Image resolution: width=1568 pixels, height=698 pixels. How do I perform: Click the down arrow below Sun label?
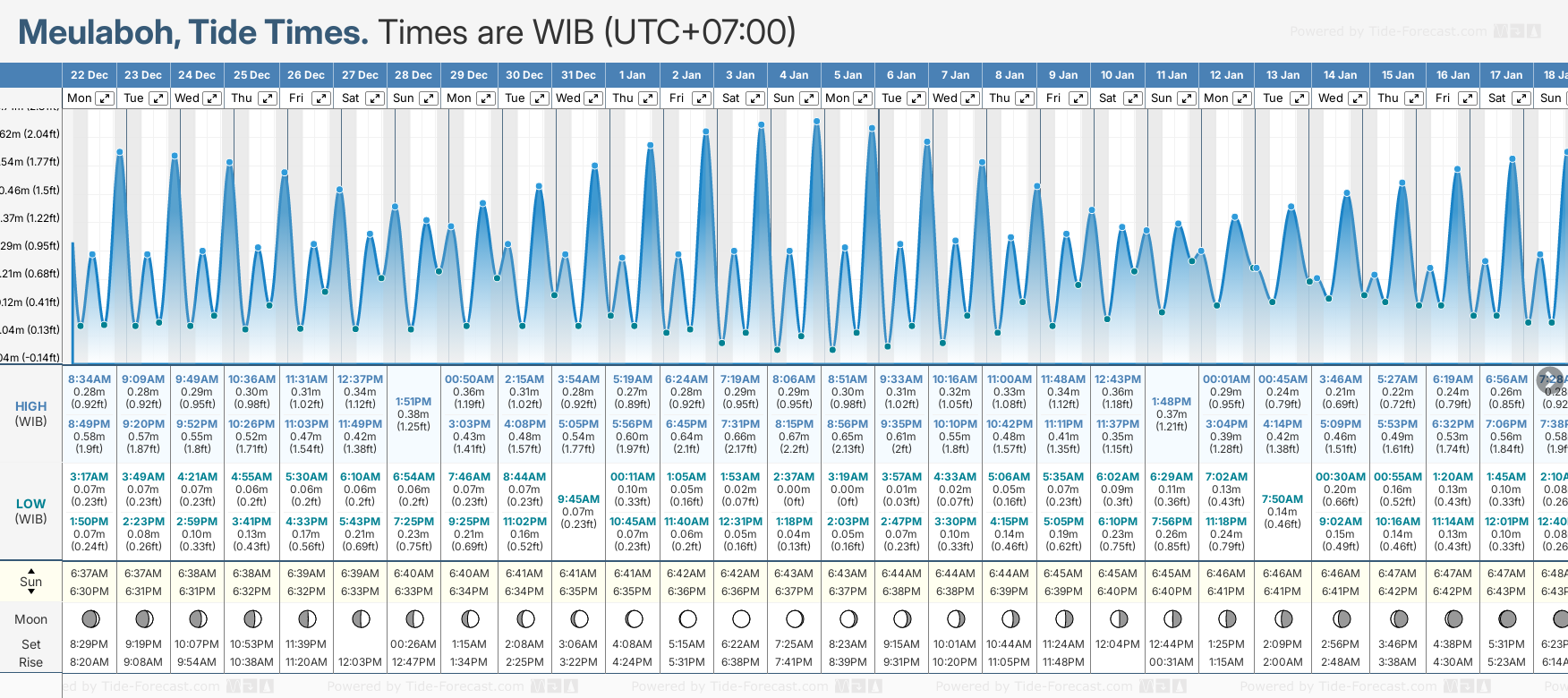point(31,592)
